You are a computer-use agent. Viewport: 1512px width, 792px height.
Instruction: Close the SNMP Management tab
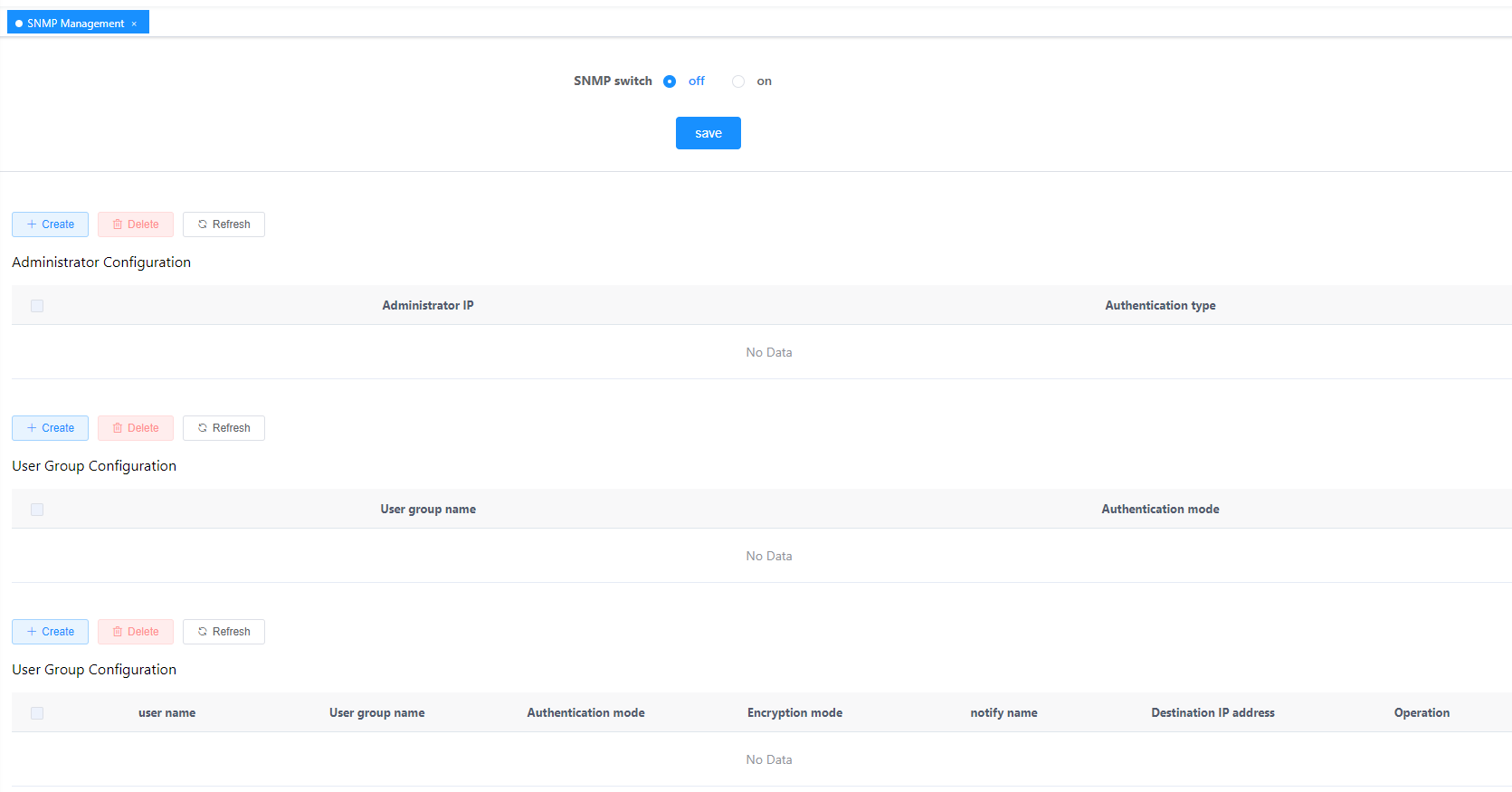pos(134,24)
